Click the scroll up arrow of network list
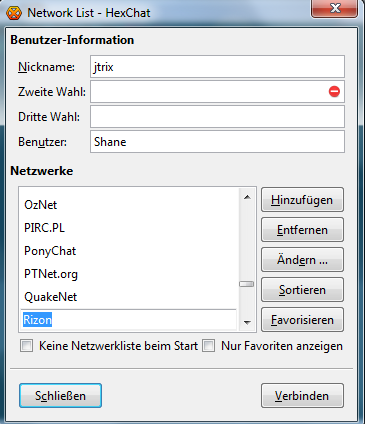This screenshot has height=424, width=365. pos(247,197)
